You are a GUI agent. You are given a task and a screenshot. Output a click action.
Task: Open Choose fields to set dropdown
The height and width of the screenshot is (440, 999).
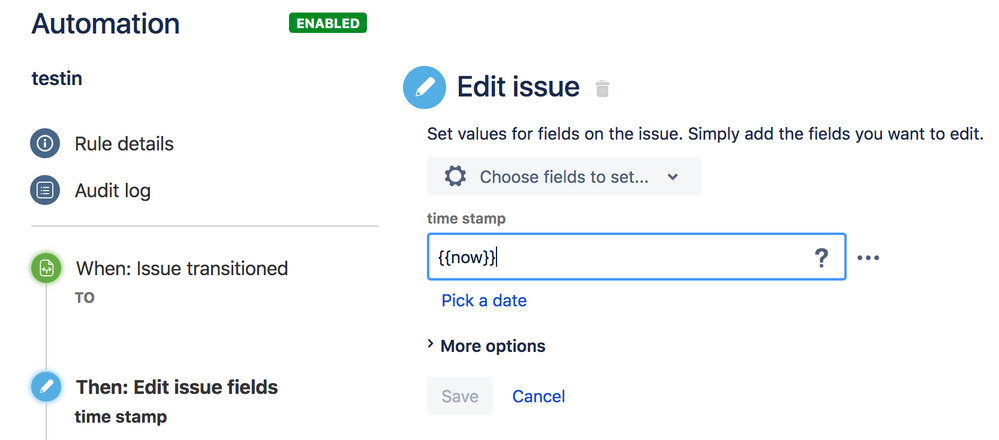[x=564, y=177]
